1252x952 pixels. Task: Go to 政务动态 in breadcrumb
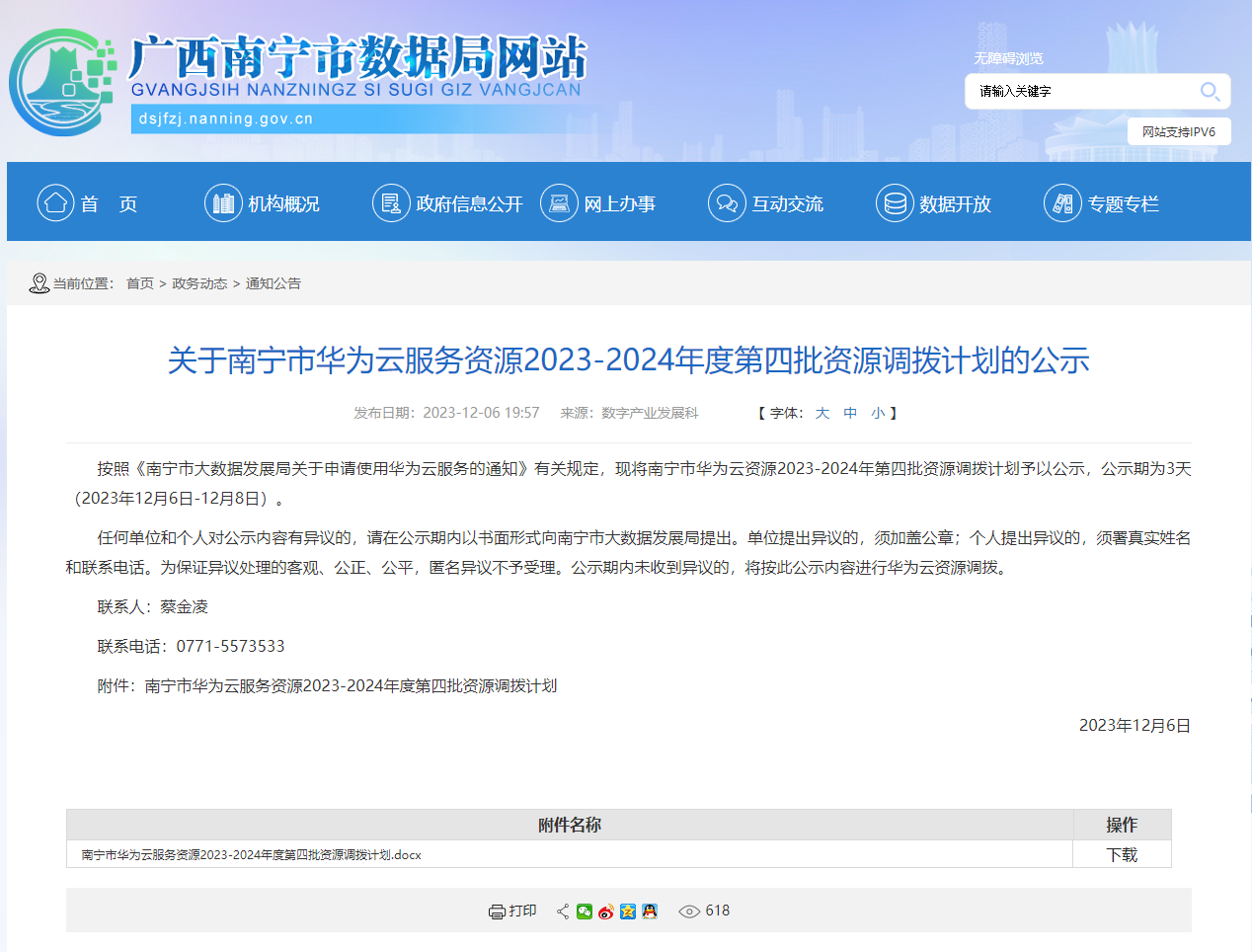click(x=199, y=283)
